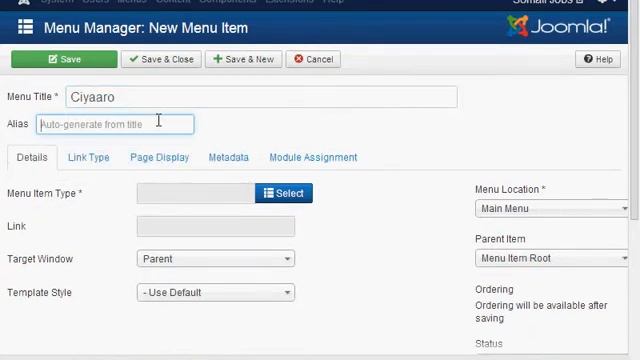
Task: Click the red X icon on Cancel
Action: click(299, 59)
